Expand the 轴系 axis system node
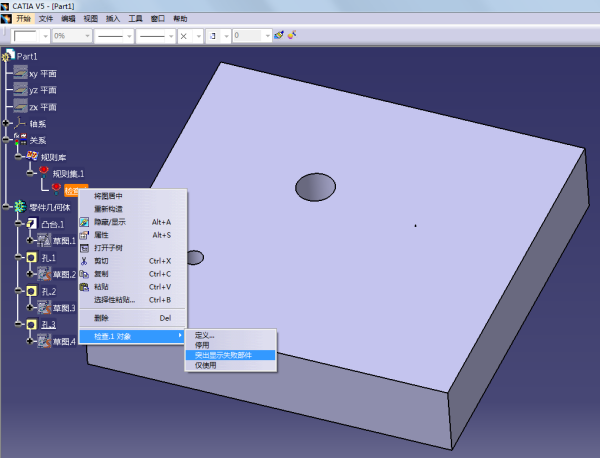Viewport: 600px width, 458px height. [6, 123]
